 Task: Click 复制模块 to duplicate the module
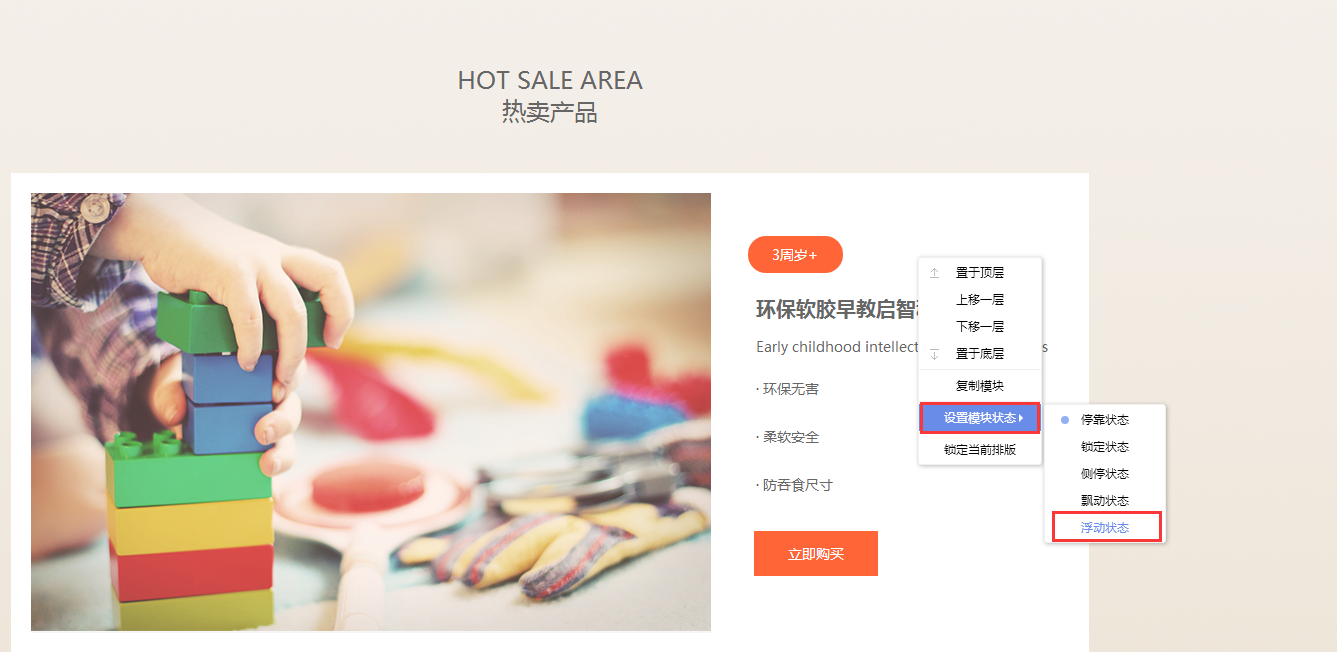(x=980, y=385)
